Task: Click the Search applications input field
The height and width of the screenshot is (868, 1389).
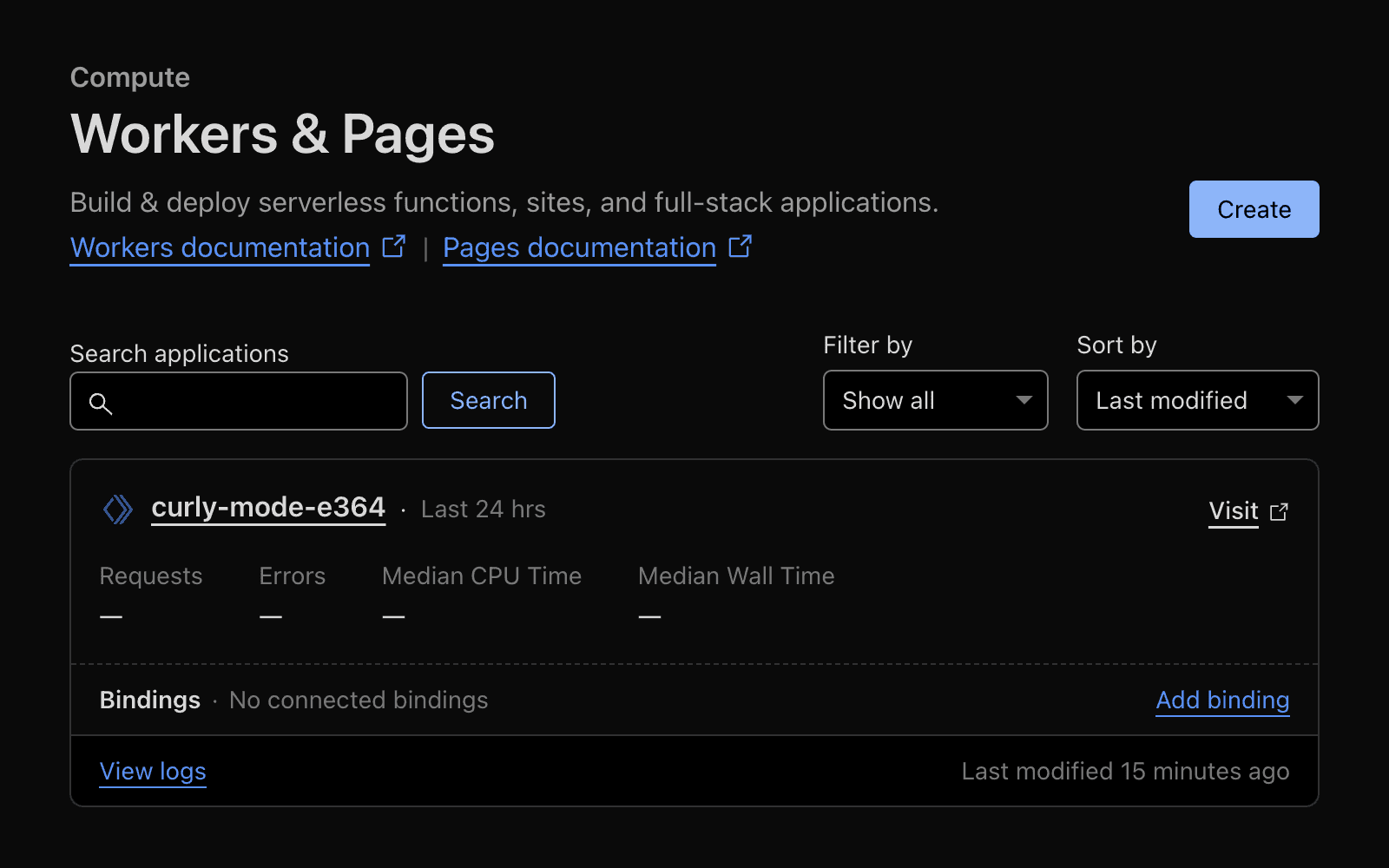Action: (x=238, y=400)
